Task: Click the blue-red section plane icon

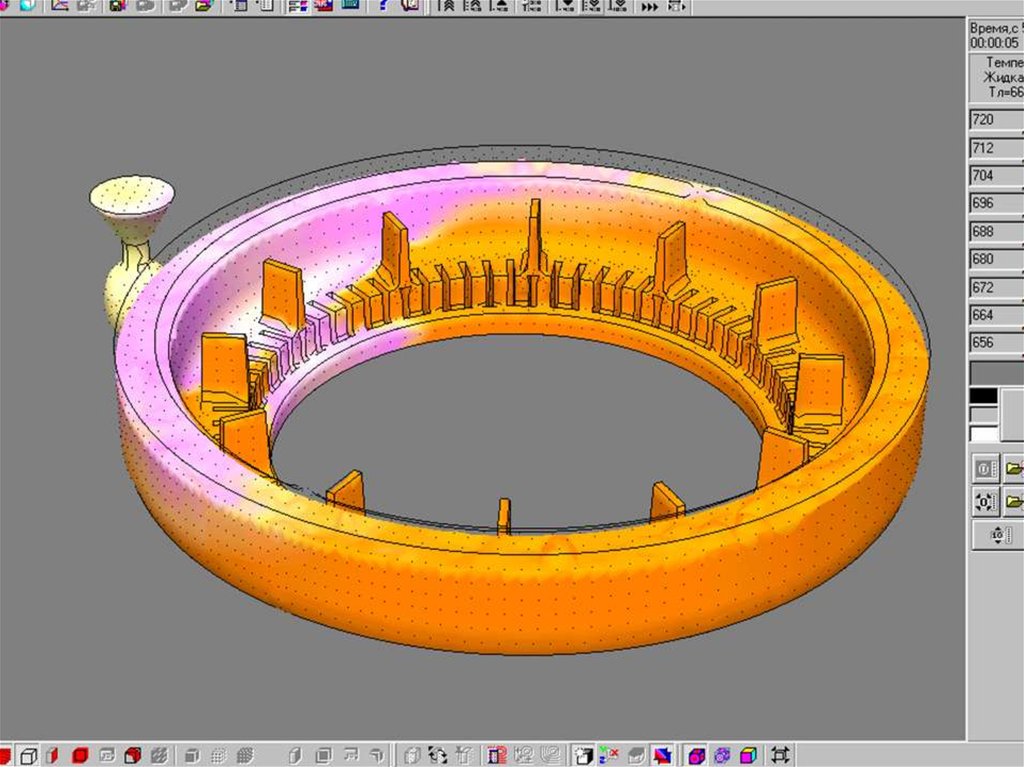Action: (x=662, y=755)
